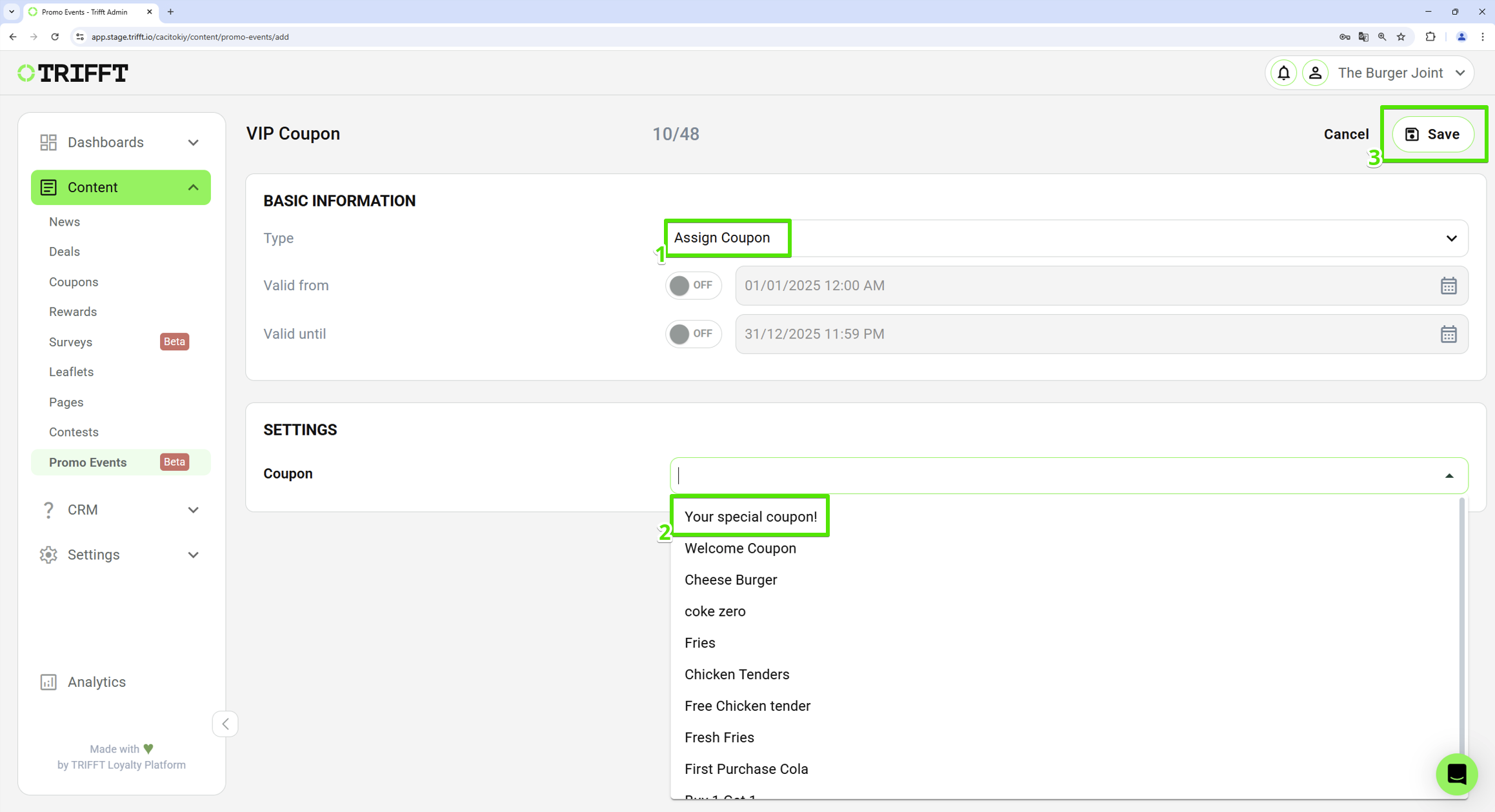This screenshot has height=812, width=1495.
Task: Click the Dashboards sidebar icon
Action: tap(48, 141)
